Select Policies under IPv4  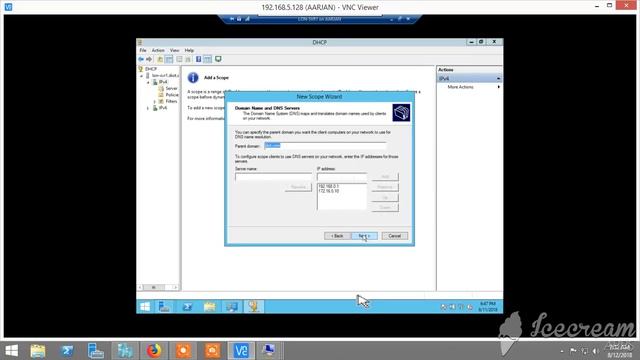[169, 95]
